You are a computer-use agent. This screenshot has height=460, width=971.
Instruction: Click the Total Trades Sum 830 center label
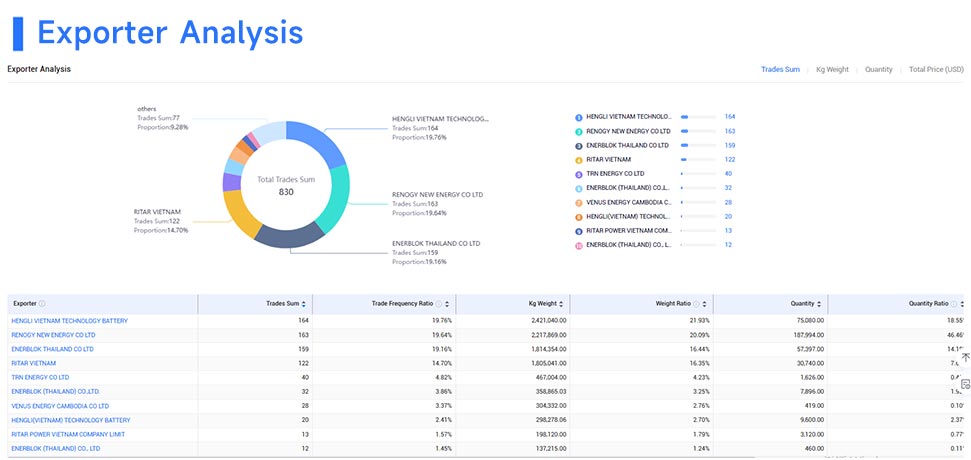point(286,186)
